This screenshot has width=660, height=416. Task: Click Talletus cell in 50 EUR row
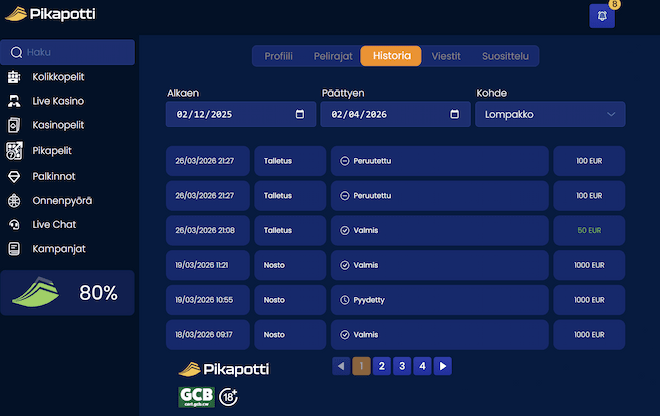pos(290,230)
